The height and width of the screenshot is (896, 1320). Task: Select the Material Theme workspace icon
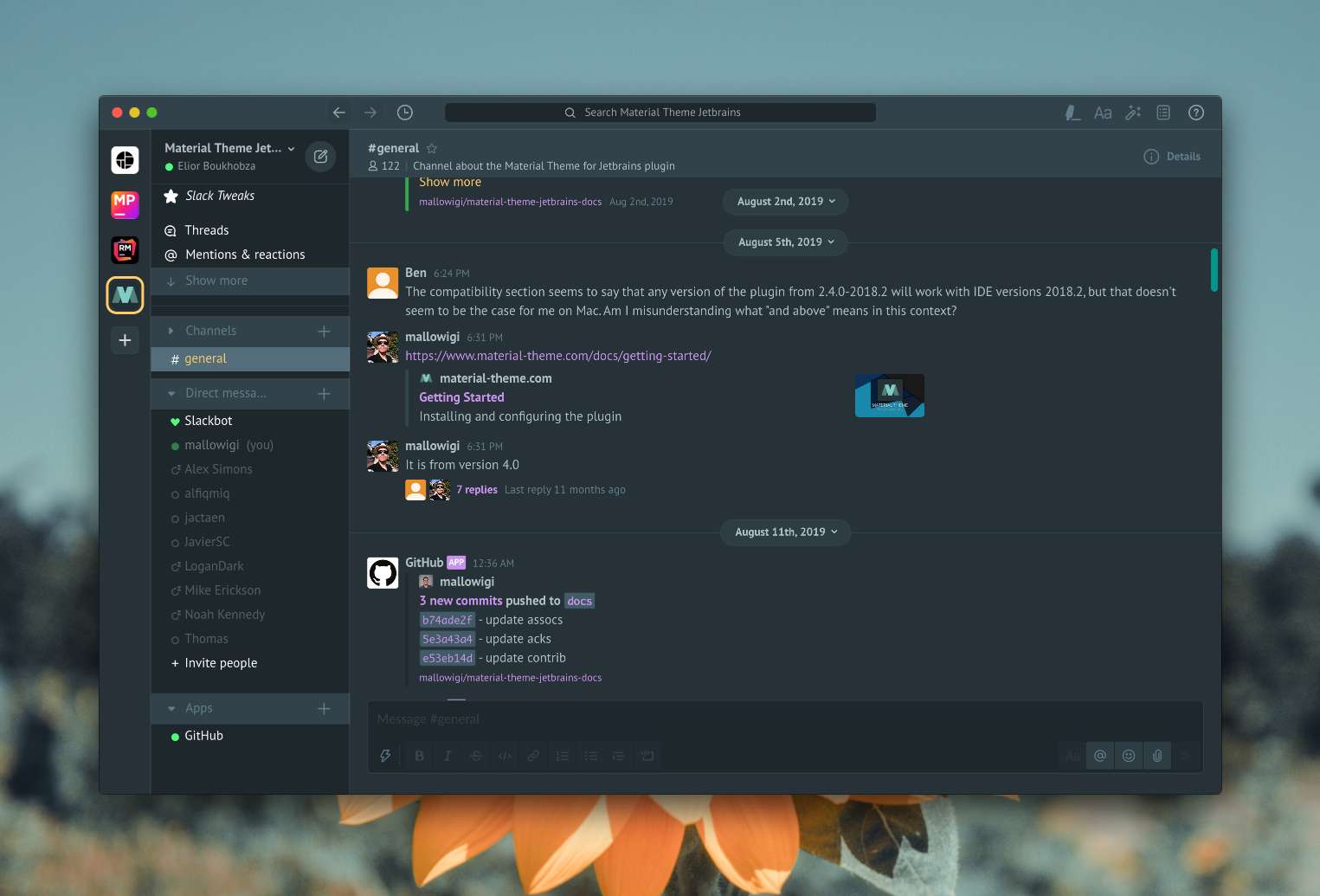coord(125,295)
